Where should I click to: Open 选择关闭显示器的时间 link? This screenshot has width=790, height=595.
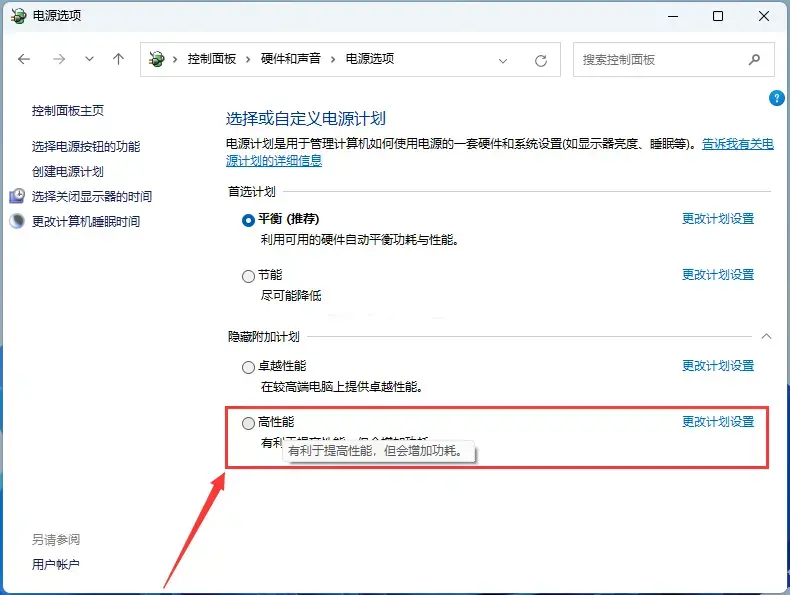(x=92, y=196)
